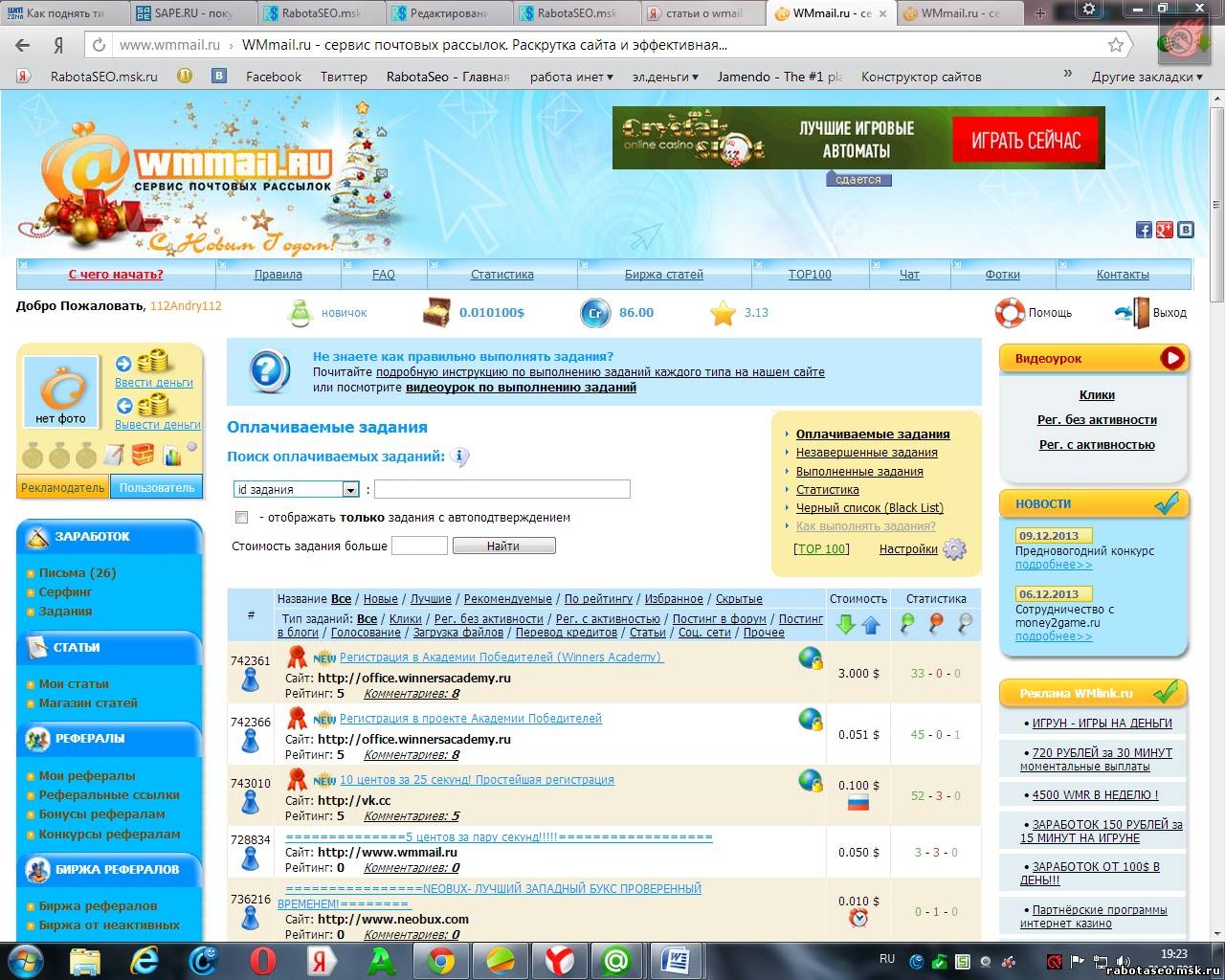Screen dimensions: 1225x980
Task: Expand hidden bookmarks chevron
Action: coord(1069,75)
